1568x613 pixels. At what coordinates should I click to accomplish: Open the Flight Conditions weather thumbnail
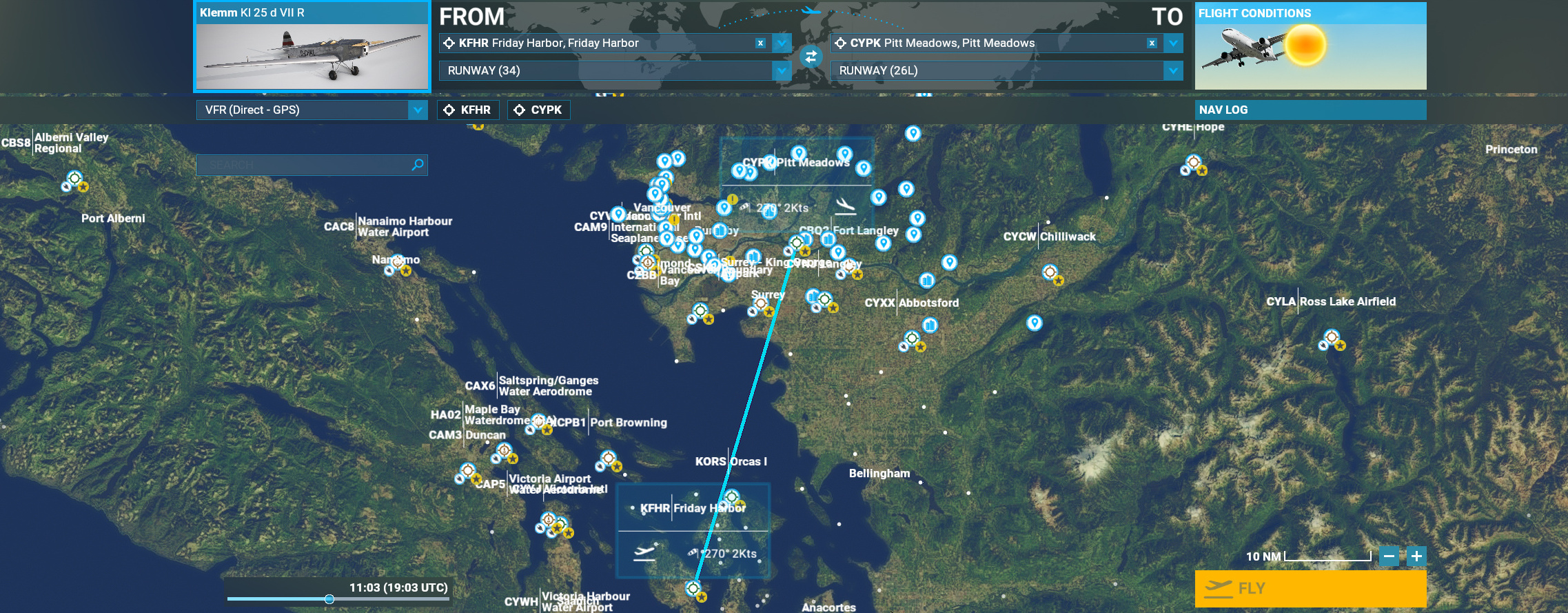click(x=1310, y=46)
